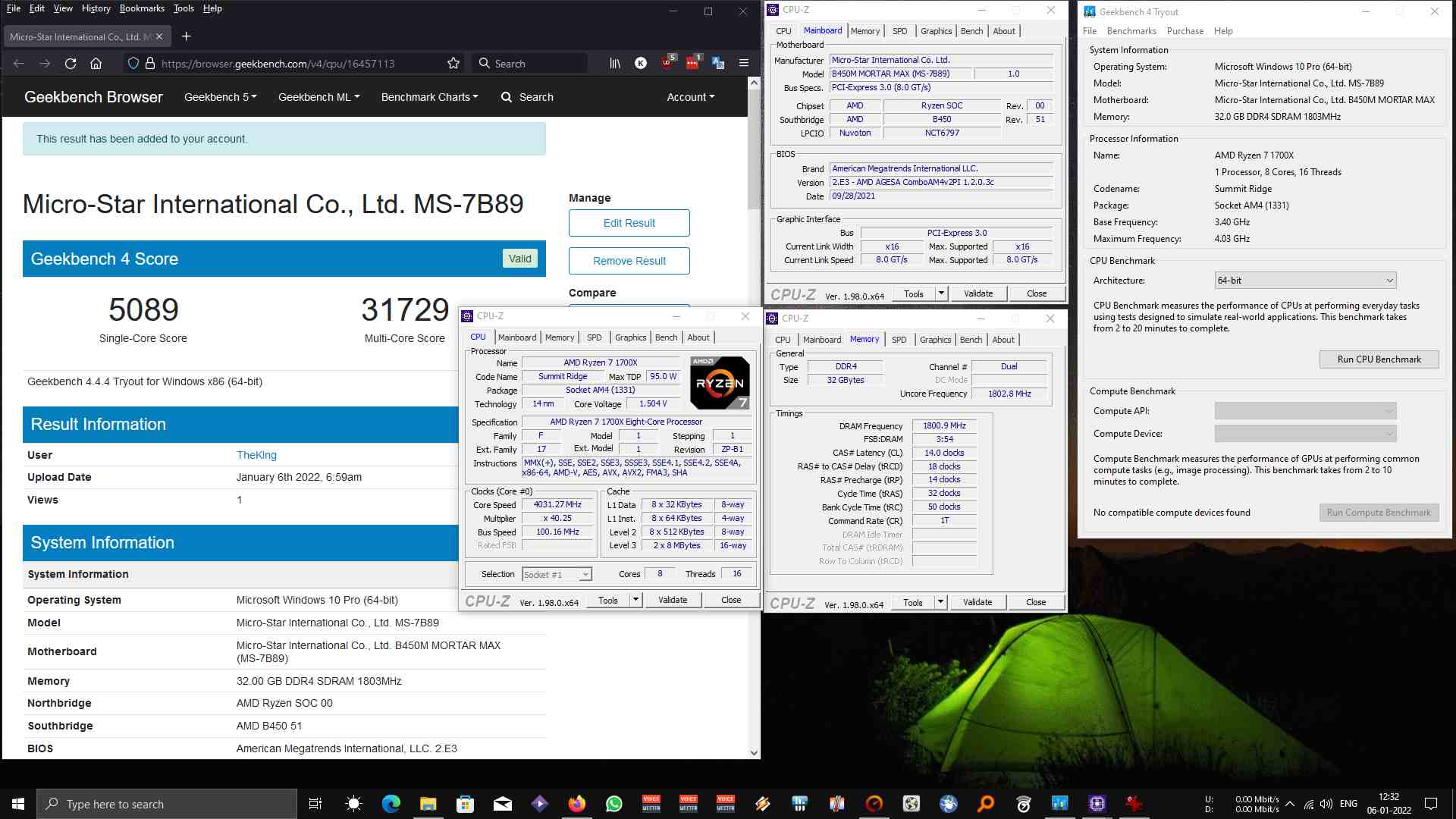This screenshot has height=819, width=1456.
Task: Click Edit Result button
Action: [x=629, y=223]
